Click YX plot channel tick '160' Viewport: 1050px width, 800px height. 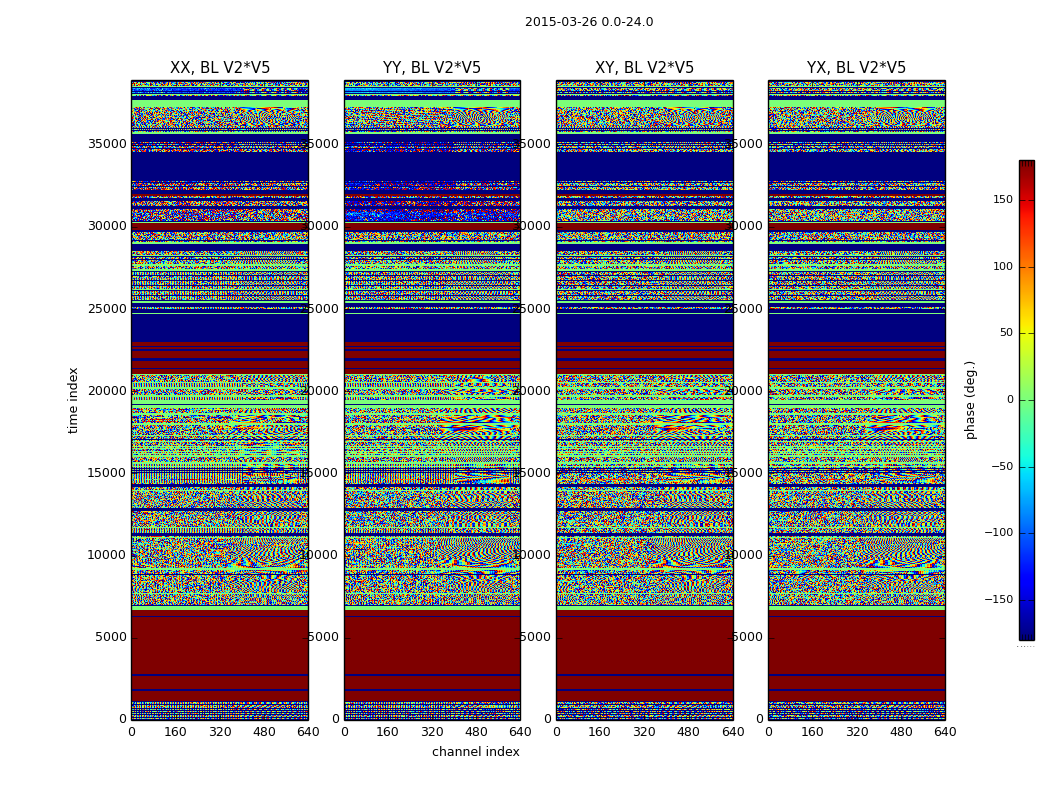click(812, 732)
